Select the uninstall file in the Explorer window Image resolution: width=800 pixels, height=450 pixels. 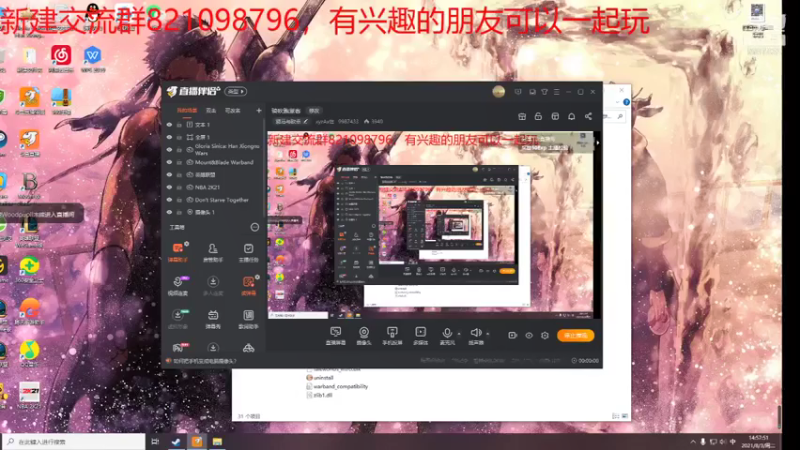point(320,378)
